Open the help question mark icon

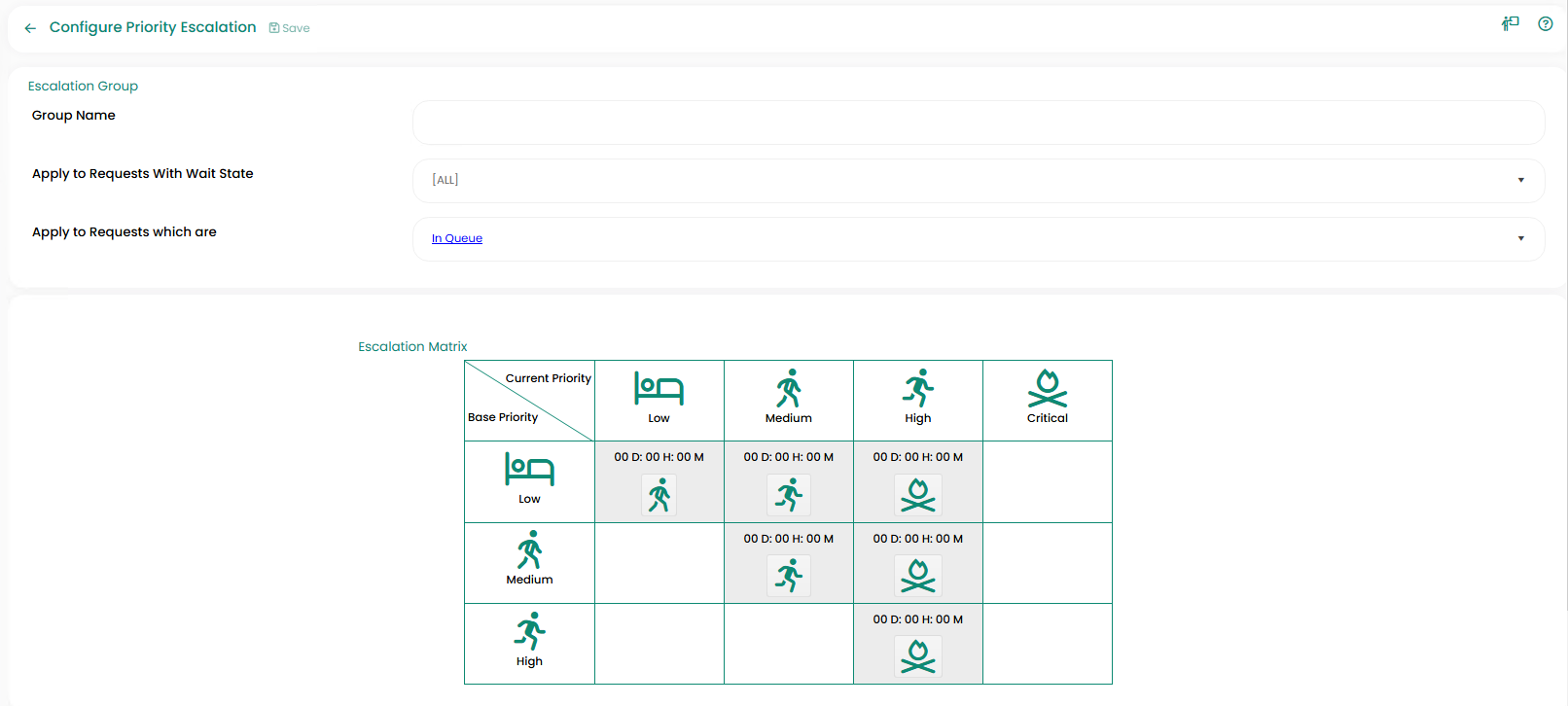(x=1545, y=24)
